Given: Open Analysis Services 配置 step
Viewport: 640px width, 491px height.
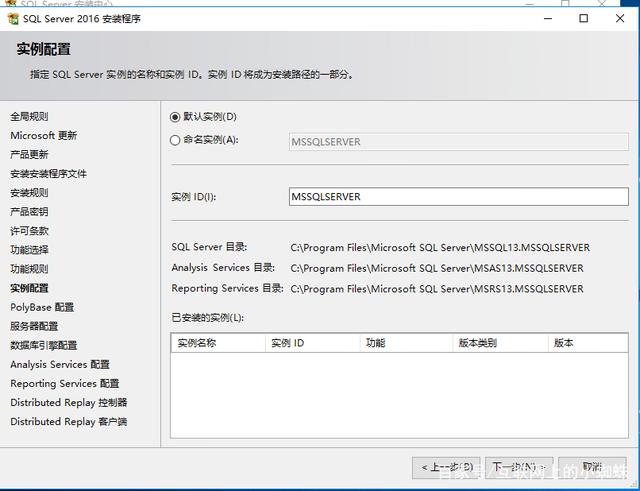Looking at the screenshot, I should point(60,364).
